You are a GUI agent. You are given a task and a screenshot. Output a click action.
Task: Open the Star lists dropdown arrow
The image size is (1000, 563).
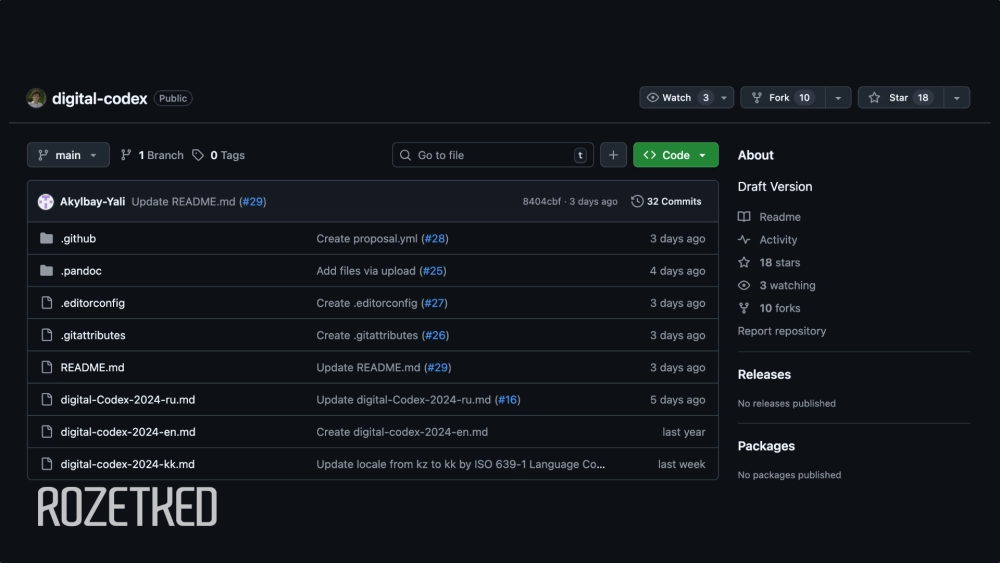(957, 98)
